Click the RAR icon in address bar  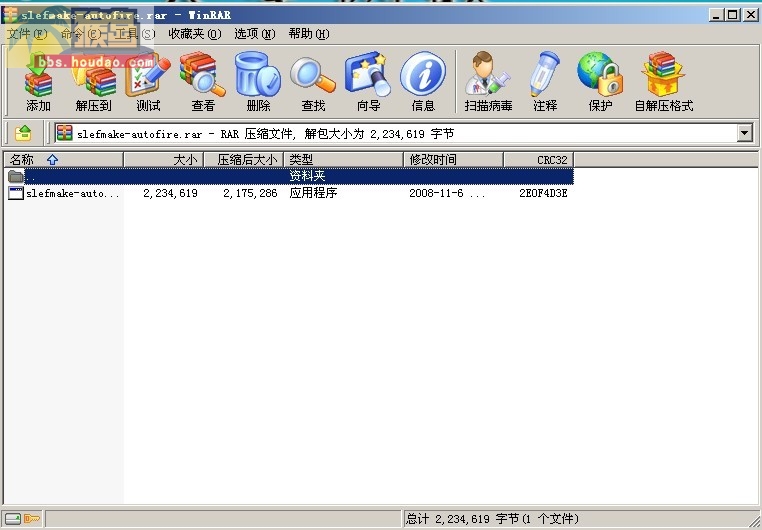pyautogui.click(x=64, y=133)
